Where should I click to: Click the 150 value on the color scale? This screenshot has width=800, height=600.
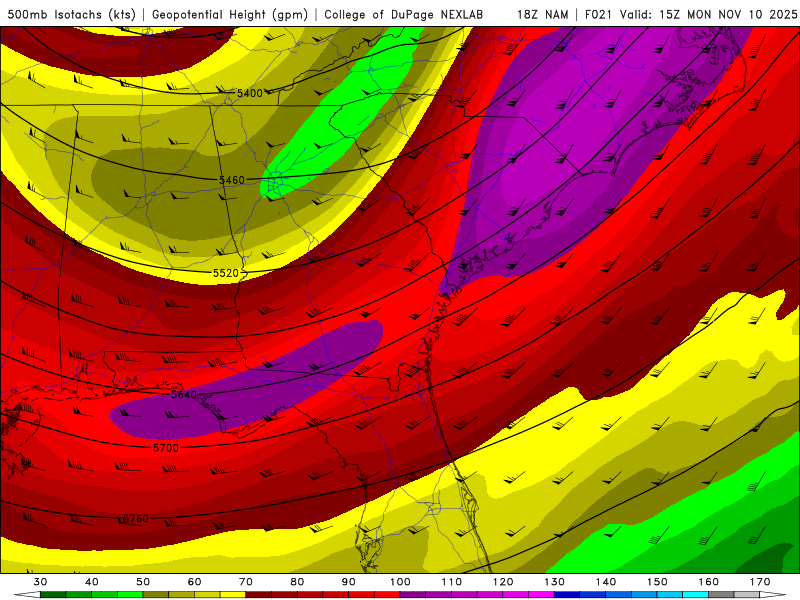point(657,582)
